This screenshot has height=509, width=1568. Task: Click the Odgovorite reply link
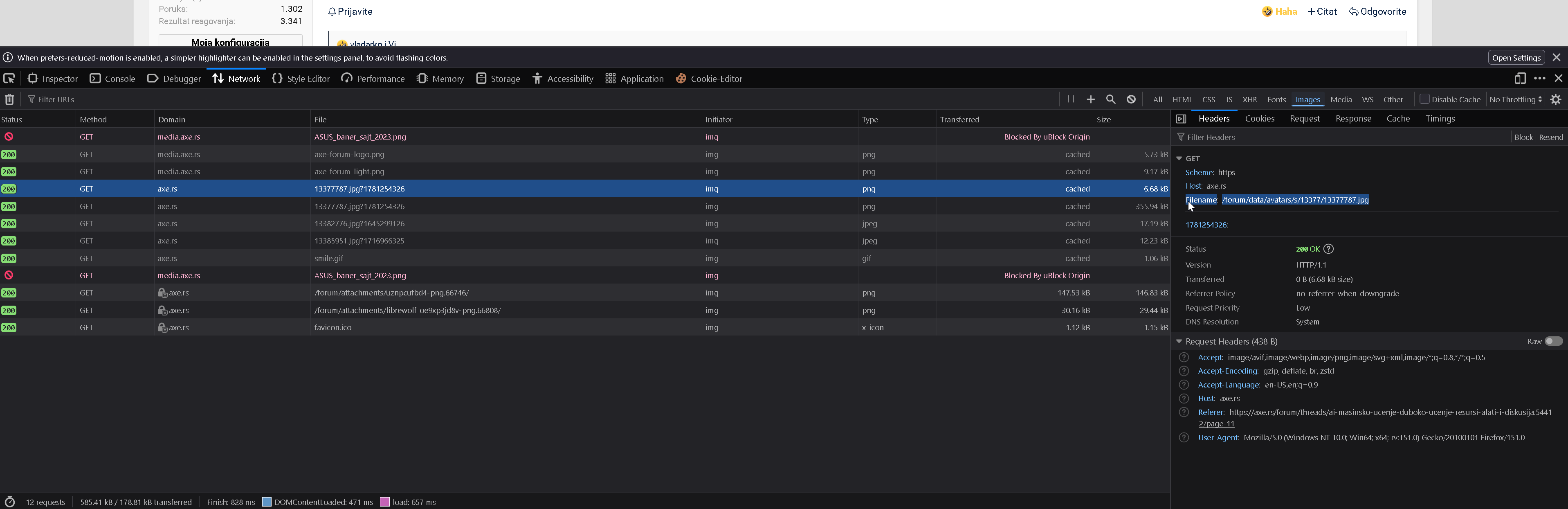[x=1377, y=11]
